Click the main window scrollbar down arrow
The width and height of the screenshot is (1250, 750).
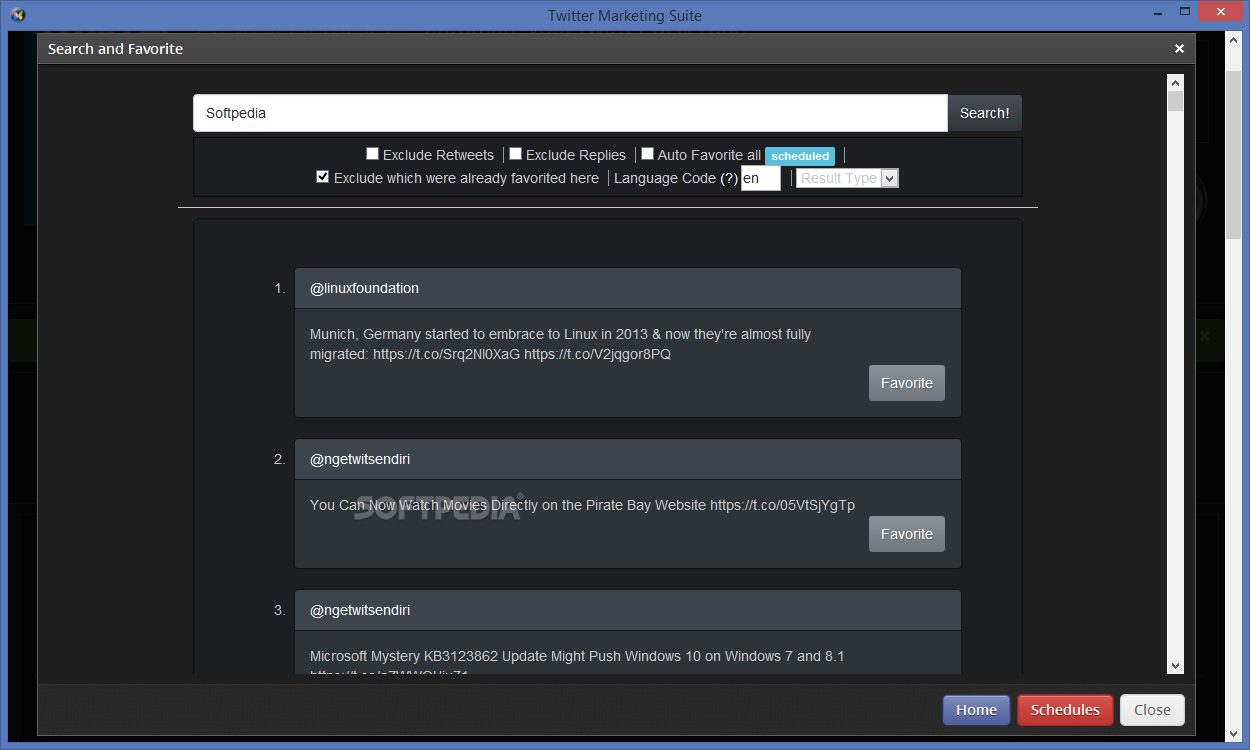click(x=1235, y=733)
